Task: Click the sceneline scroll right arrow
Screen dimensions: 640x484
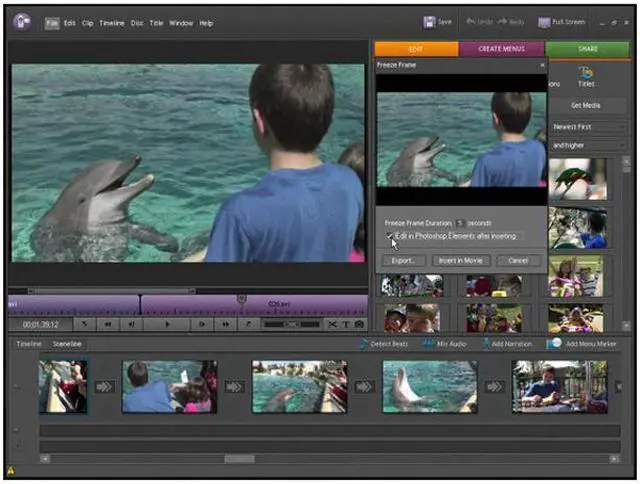Action: click(x=614, y=459)
